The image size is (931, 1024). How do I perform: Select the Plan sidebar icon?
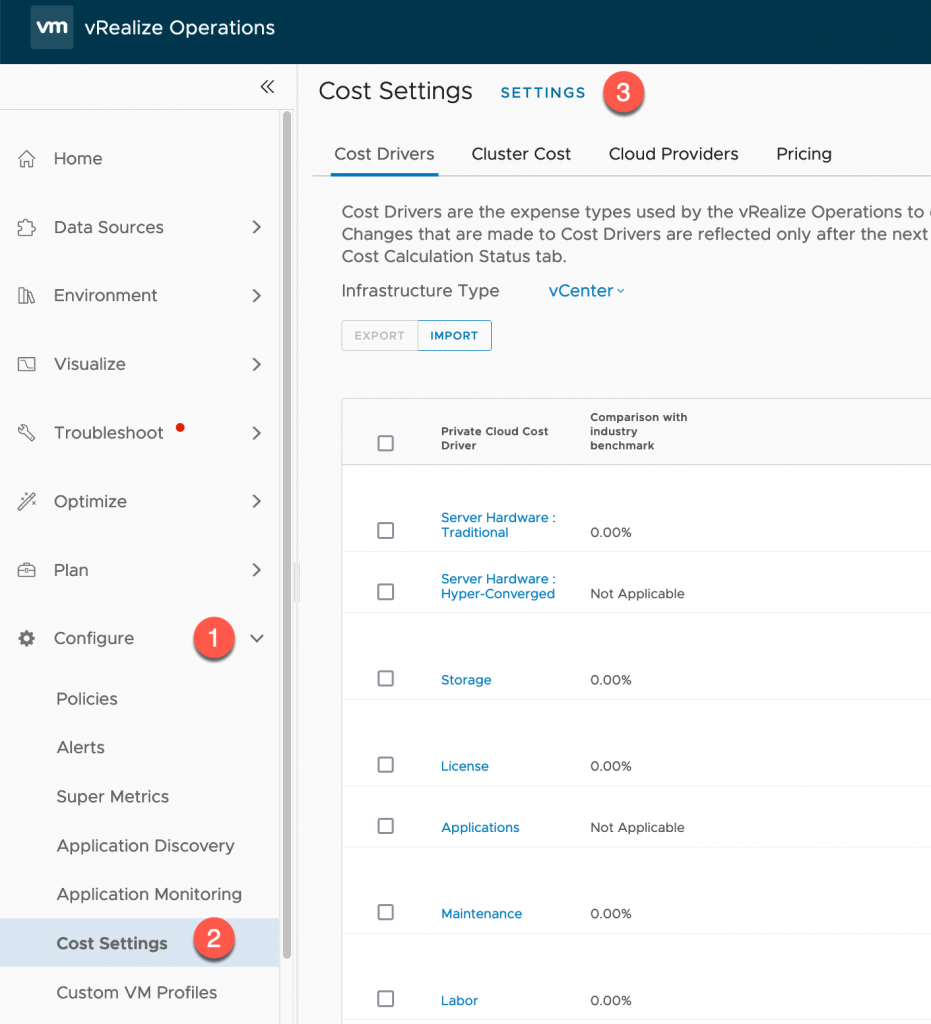[x=27, y=569]
